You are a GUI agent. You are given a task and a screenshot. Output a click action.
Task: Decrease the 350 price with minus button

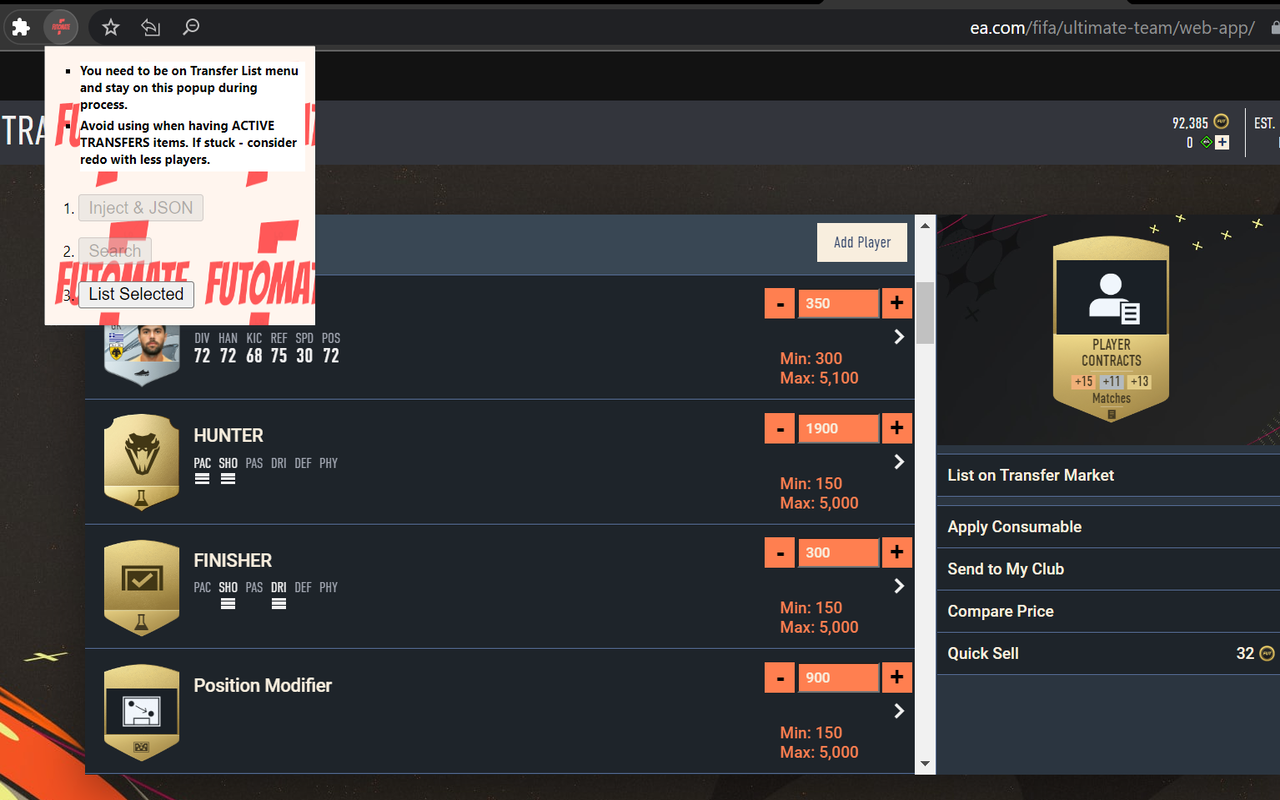(780, 303)
